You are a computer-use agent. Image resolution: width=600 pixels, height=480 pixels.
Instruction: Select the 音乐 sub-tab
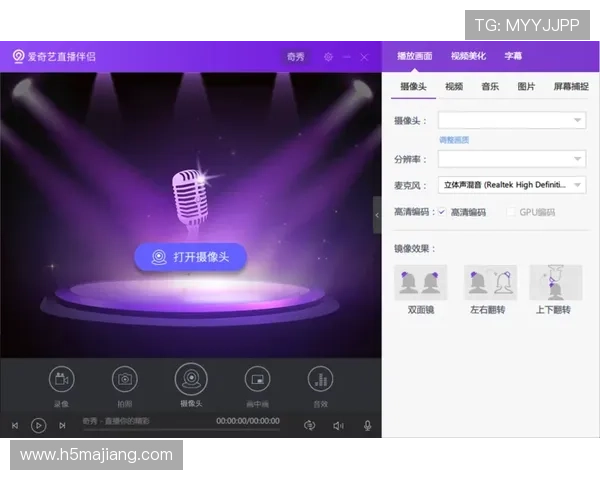[x=490, y=87]
